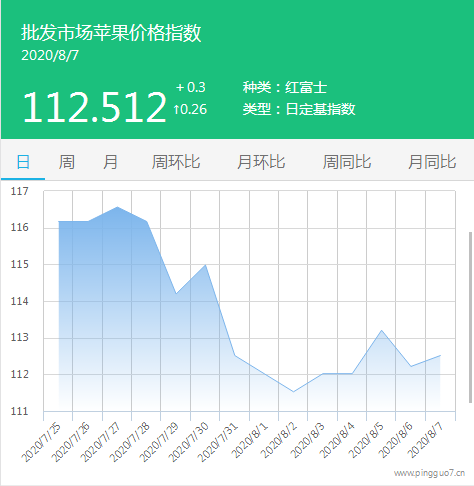
Task: Open the 周同比 tab
Action: tap(347, 162)
